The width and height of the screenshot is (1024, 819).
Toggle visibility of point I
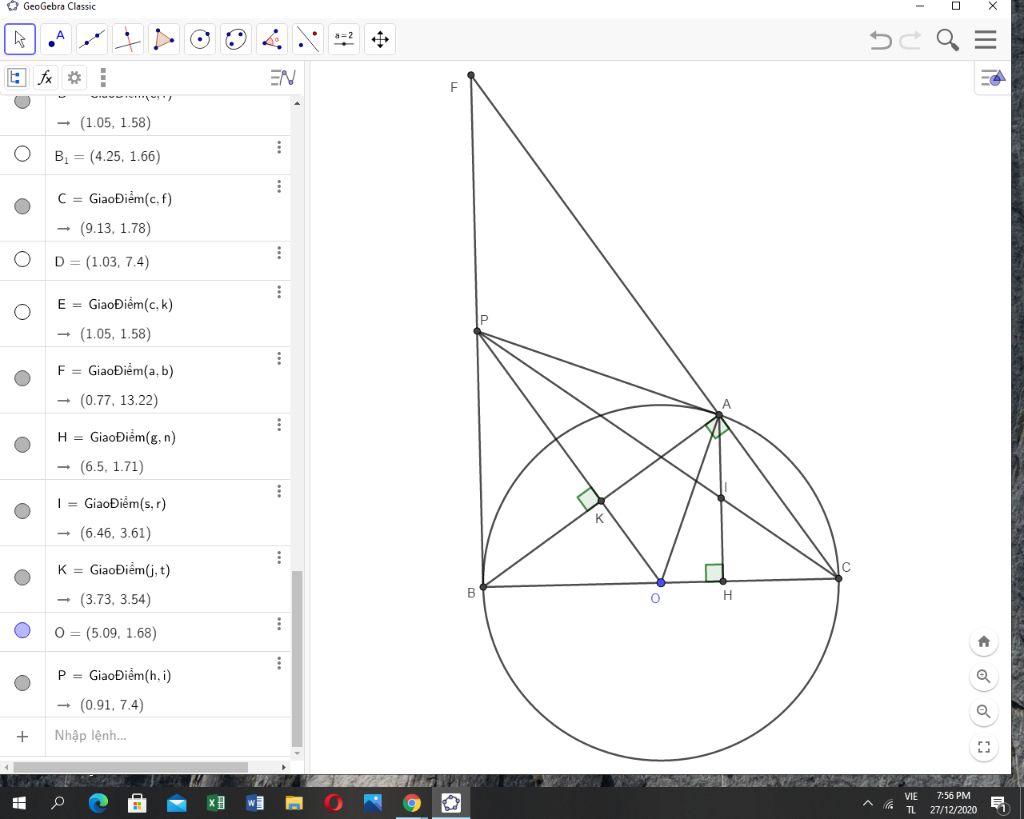pyautogui.click(x=22, y=511)
